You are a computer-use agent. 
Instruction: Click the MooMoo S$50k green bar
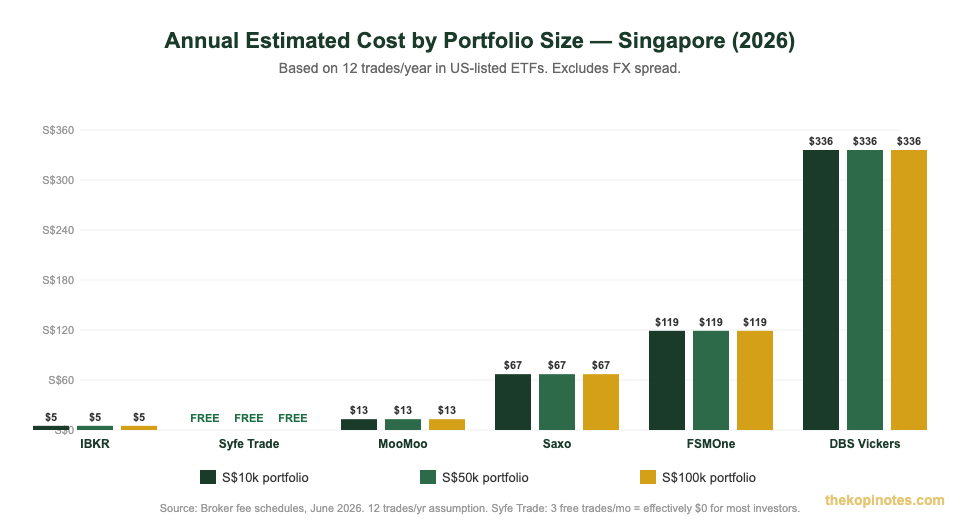coord(403,424)
